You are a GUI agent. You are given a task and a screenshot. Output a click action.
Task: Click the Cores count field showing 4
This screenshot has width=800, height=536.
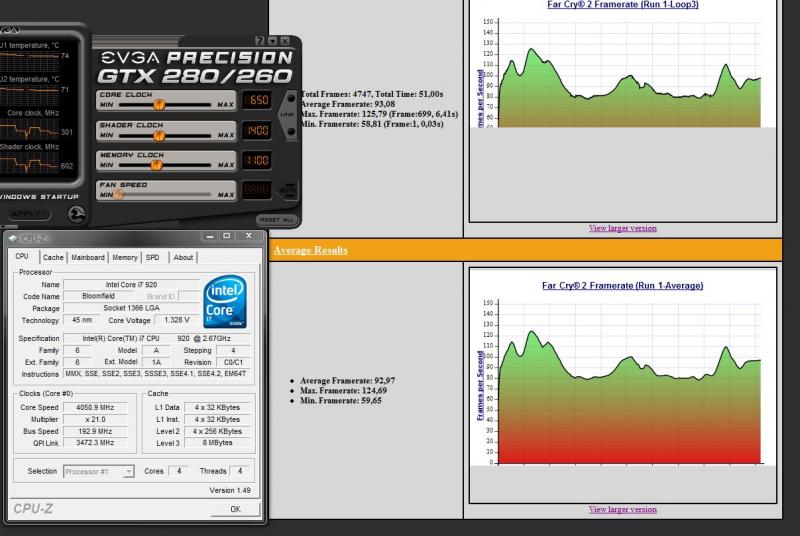179,471
